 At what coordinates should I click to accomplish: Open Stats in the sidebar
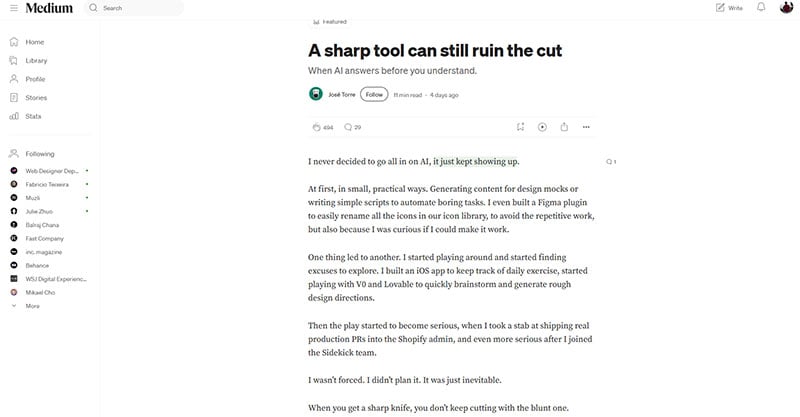33,116
